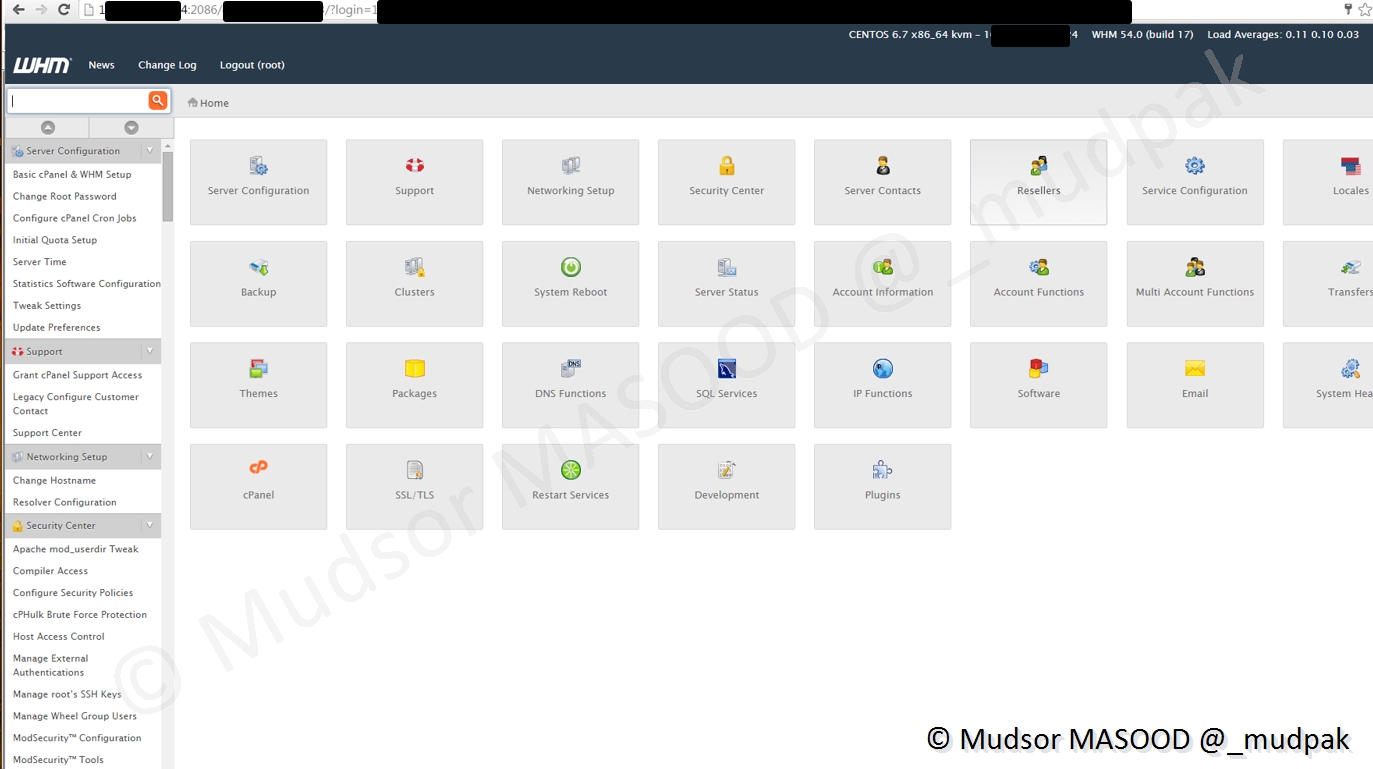Open the Plugins puzzle icon
Image resolution: width=1373 pixels, height=769 pixels.
pyautogui.click(x=882, y=470)
